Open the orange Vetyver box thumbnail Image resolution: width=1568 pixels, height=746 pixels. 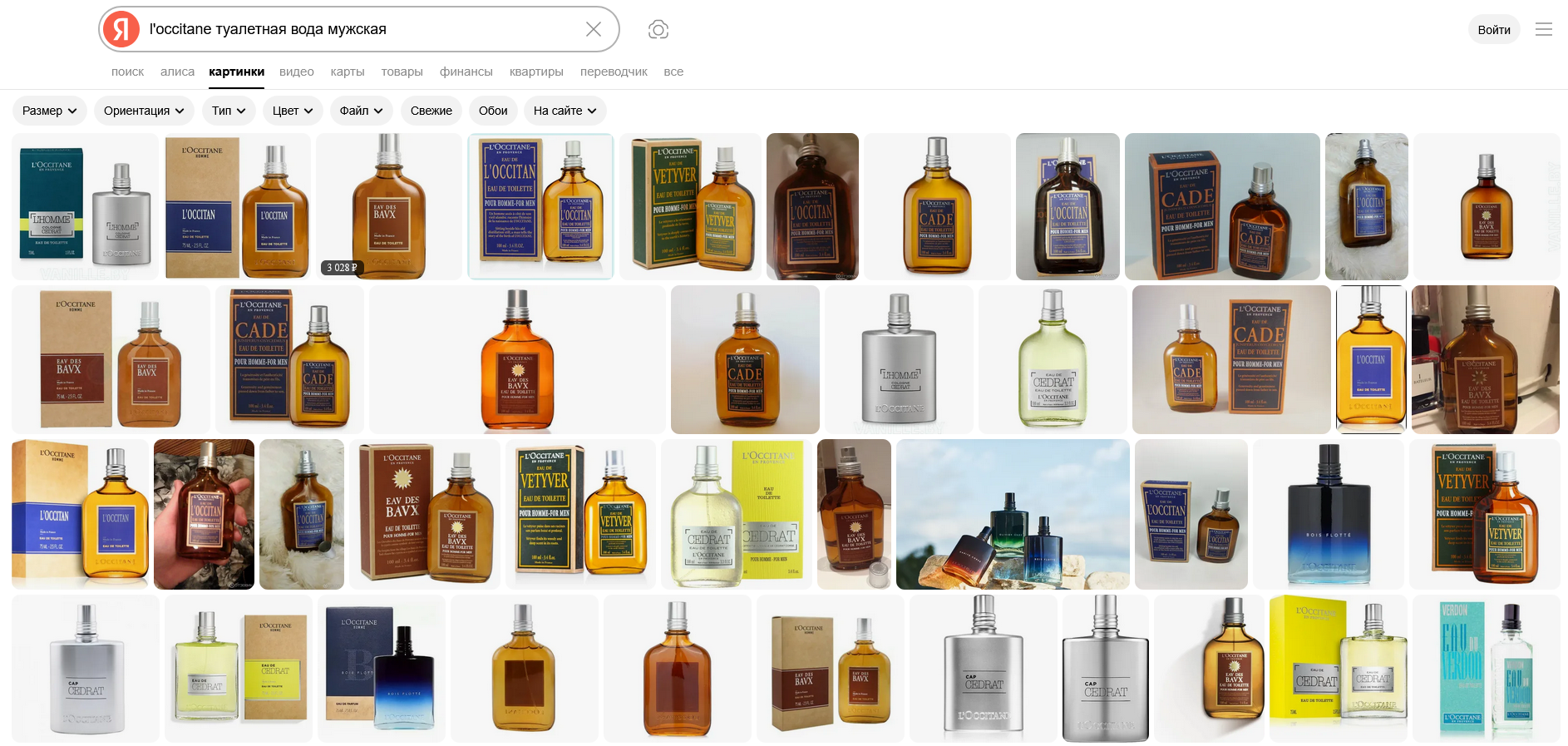coord(1485,514)
